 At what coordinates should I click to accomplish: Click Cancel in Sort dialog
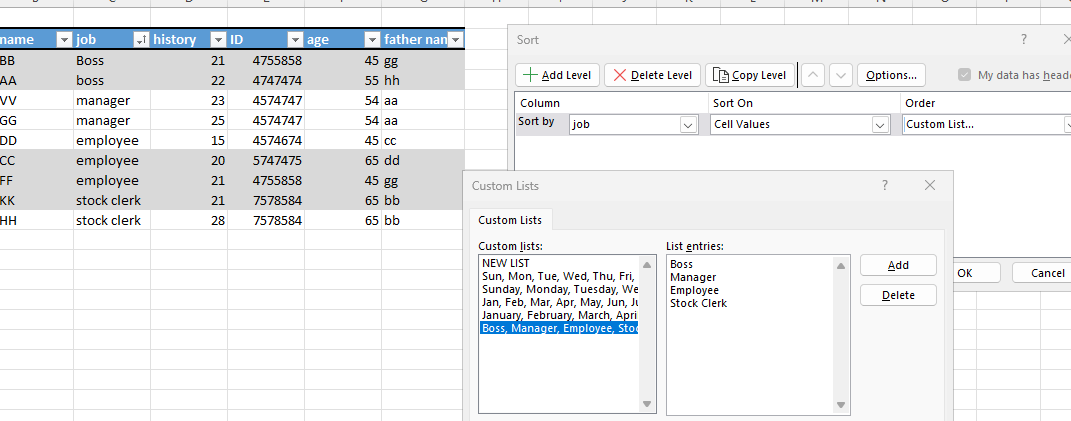pyautogui.click(x=1042, y=273)
